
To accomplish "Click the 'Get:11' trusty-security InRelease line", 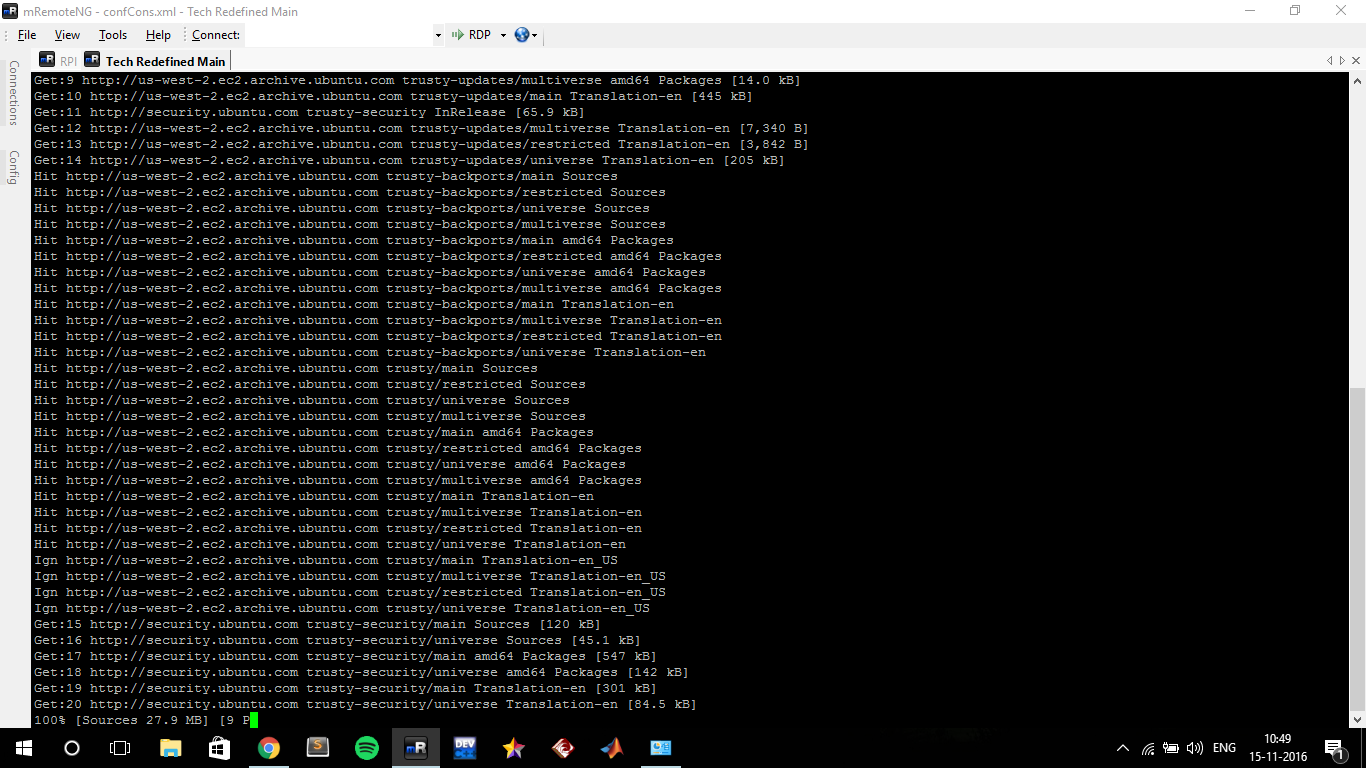I will [309, 112].
